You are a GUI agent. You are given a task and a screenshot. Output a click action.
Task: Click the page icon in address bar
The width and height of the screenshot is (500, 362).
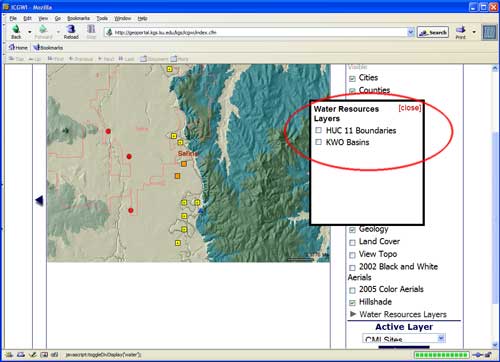click(109, 32)
